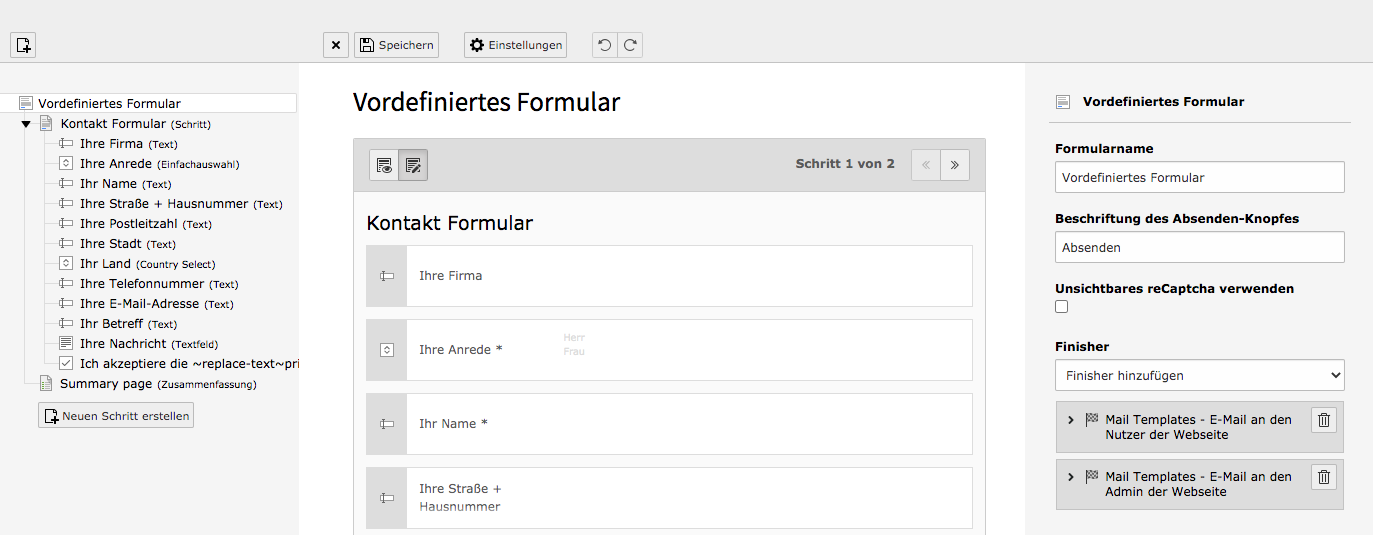Click the Ihre Firma field's text icon on stage
Viewport: 1373px width, 535px height.
pos(387,276)
